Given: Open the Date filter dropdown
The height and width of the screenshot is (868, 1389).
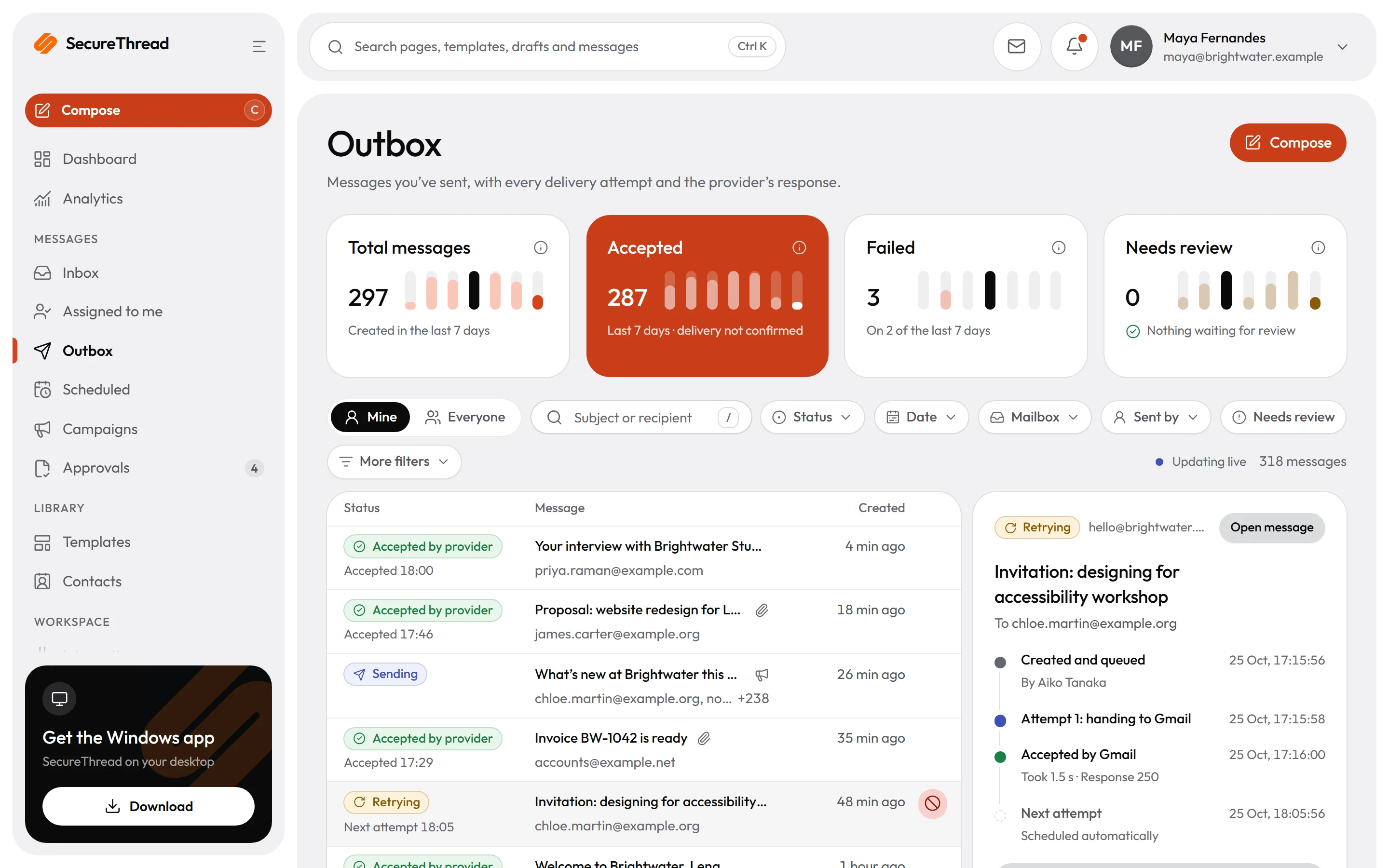Looking at the screenshot, I should point(921,417).
